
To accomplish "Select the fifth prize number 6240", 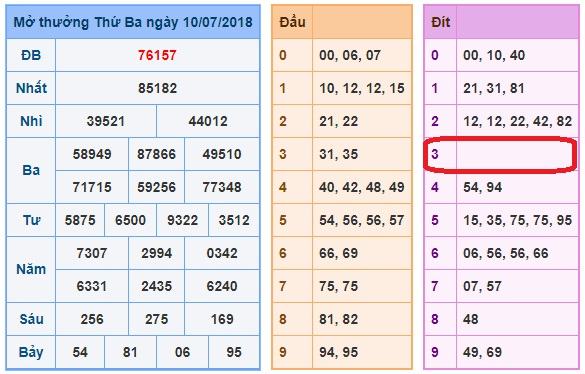I will point(222,286).
